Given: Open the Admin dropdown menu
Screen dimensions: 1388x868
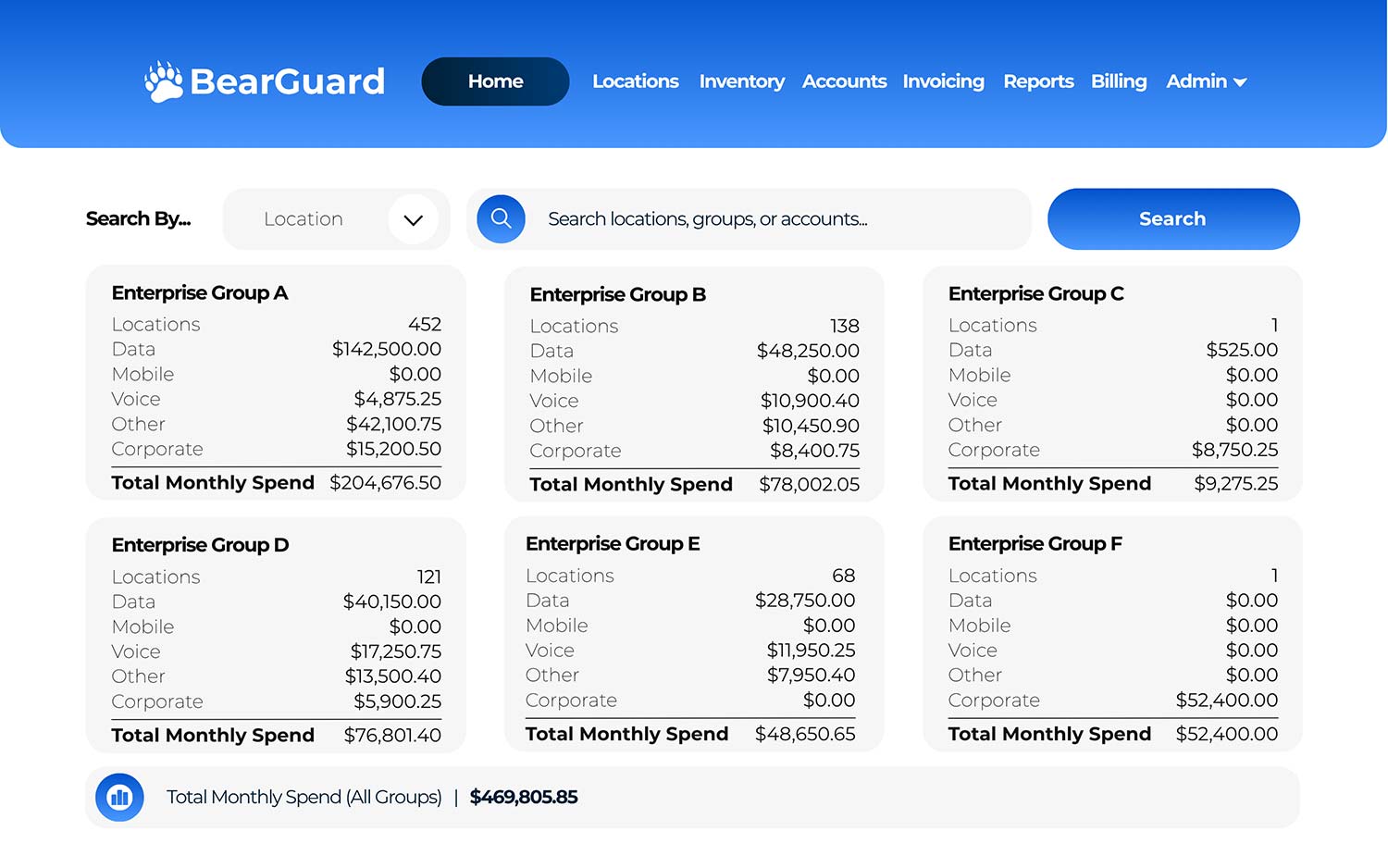Looking at the screenshot, I should (1207, 81).
